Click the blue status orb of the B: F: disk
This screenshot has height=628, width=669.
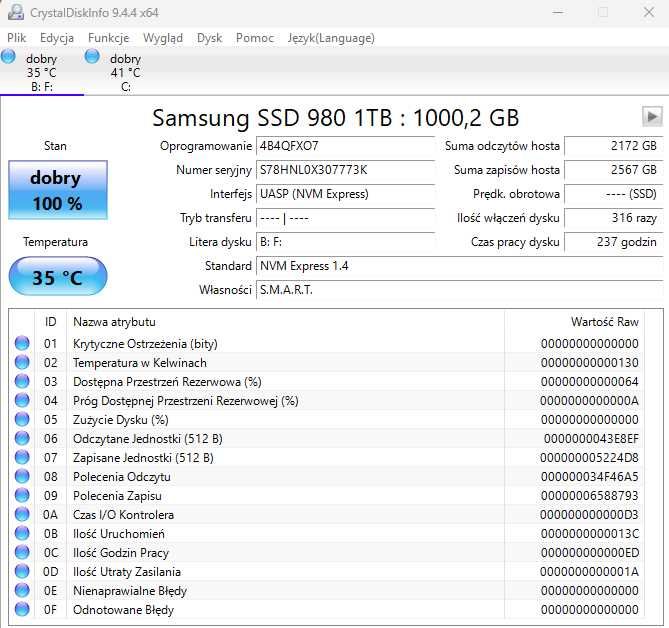click(x=8, y=56)
